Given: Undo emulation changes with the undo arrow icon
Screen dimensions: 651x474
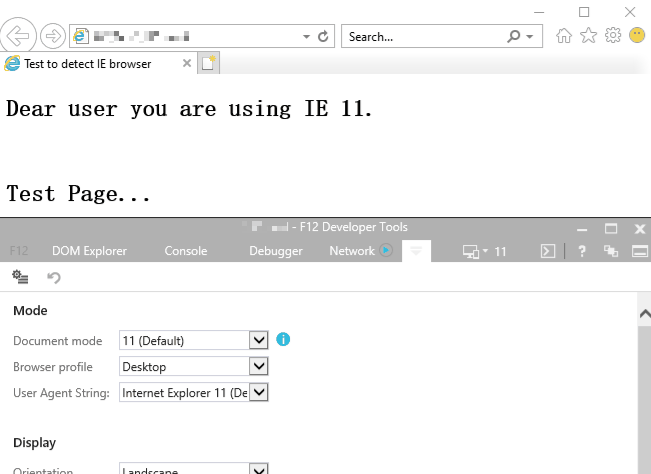Looking at the screenshot, I should coord(54,277).
